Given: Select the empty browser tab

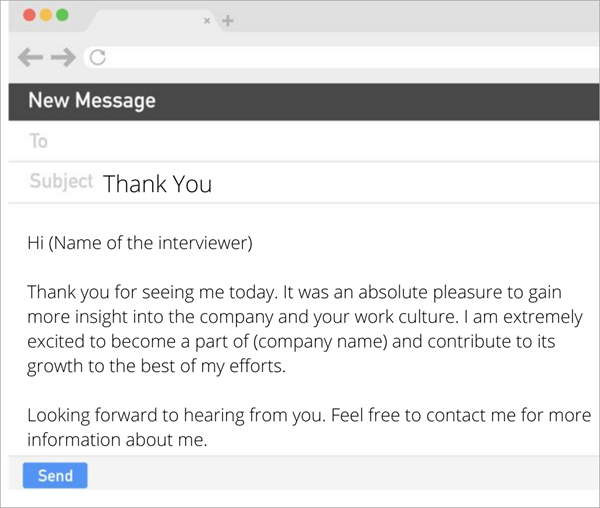Looking at the screenshot, I should coord(151,21).
